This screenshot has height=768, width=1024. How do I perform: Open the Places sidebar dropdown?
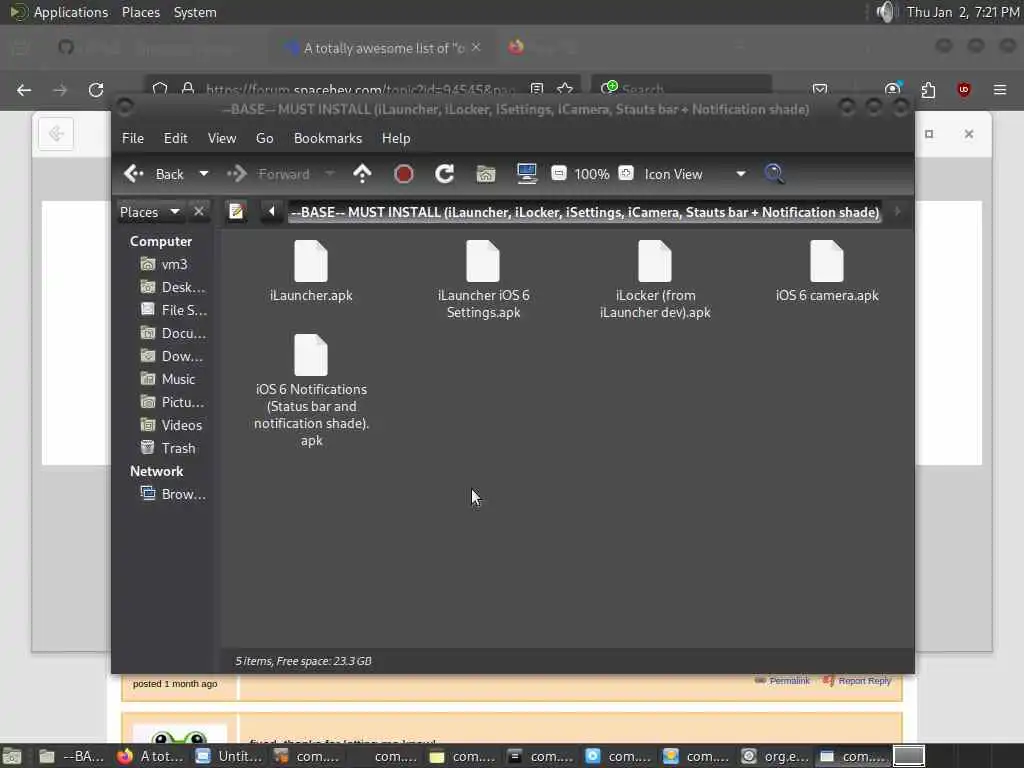(150, 212)
